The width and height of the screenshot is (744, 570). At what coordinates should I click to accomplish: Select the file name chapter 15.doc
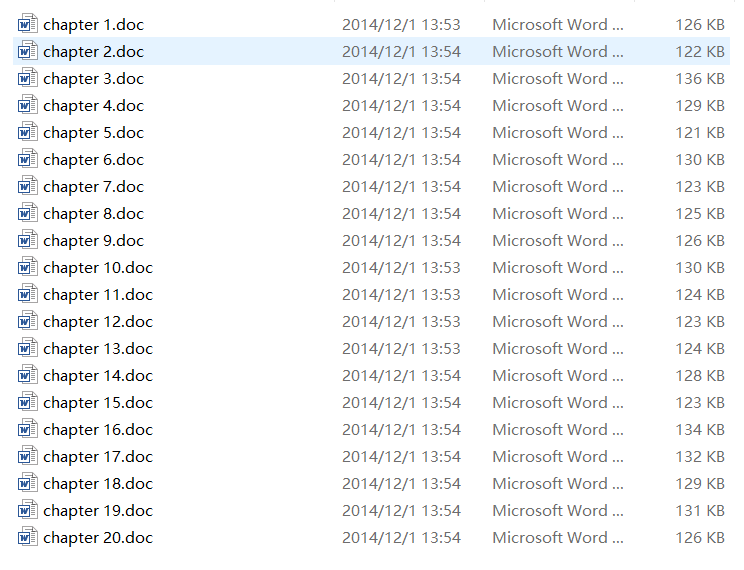98,403
